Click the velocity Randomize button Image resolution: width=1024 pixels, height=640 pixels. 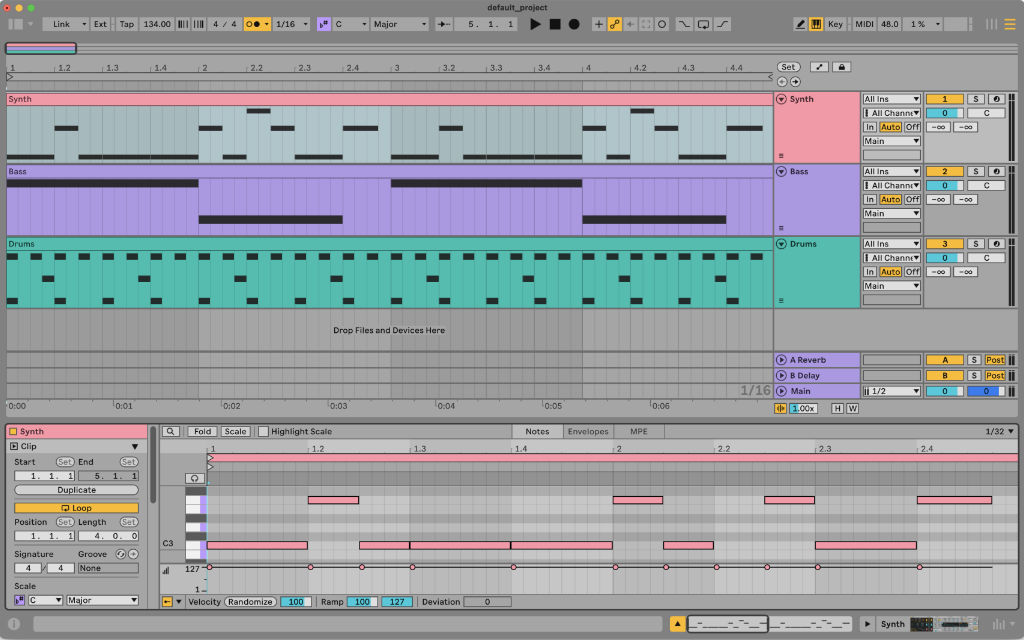click(x=250, y=602)
